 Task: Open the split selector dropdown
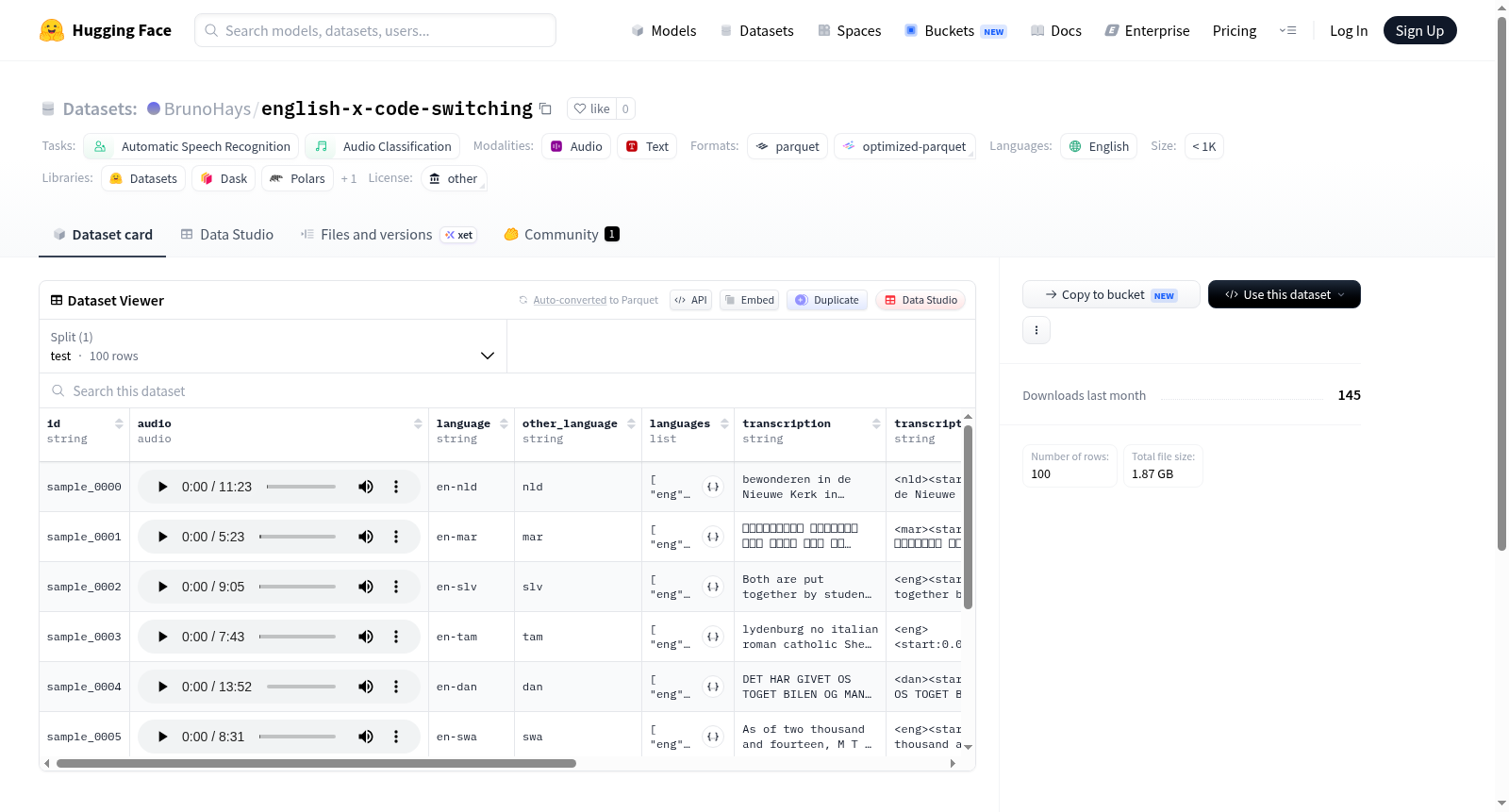pos(273,346)
